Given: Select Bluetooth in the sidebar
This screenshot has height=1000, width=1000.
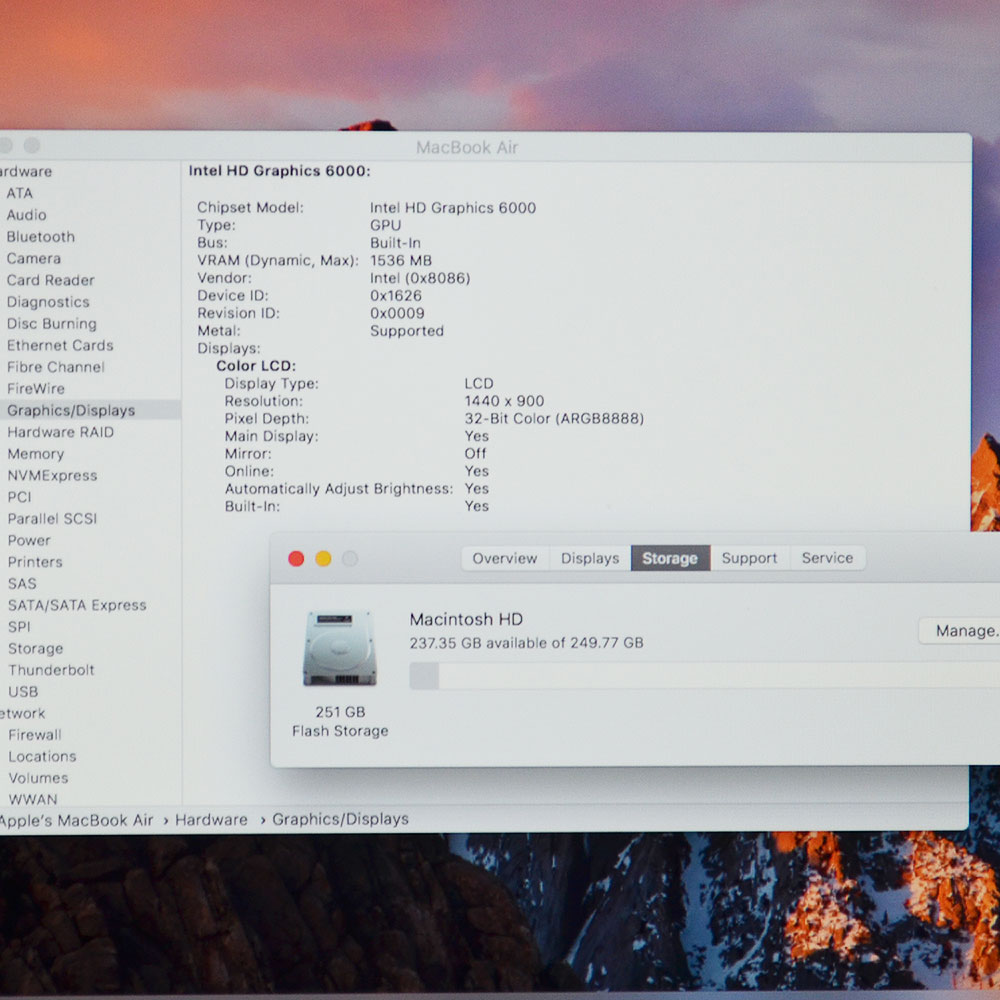Looking at the screenshot, I should pos(41,237).
